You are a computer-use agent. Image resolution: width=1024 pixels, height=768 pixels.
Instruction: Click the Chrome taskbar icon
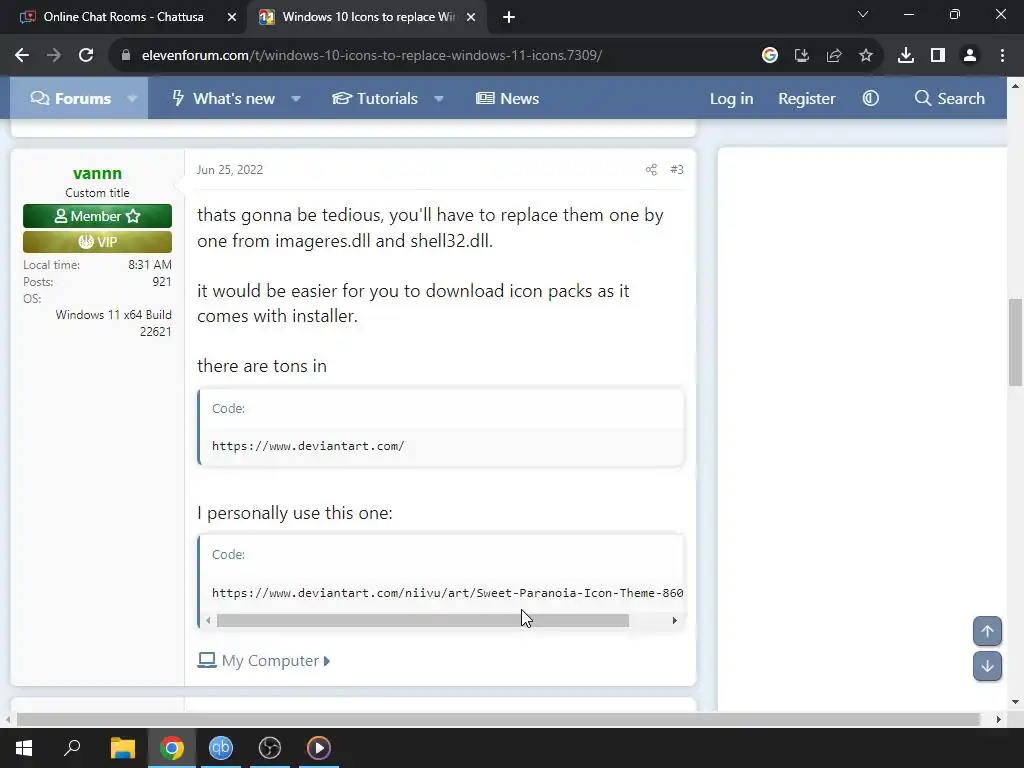[172, 748]
